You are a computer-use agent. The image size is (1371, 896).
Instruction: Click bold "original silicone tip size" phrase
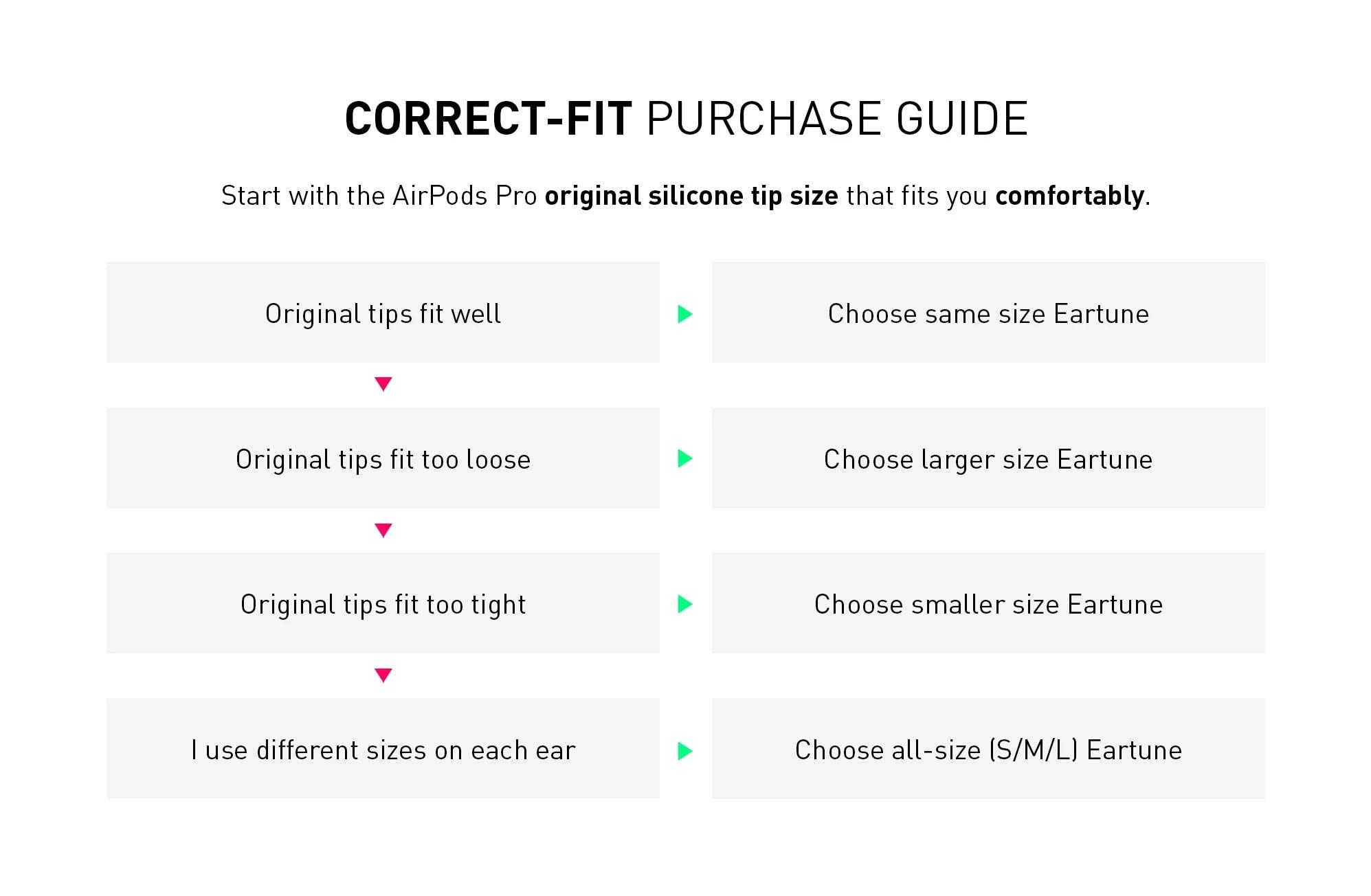[x=691, y=196]
